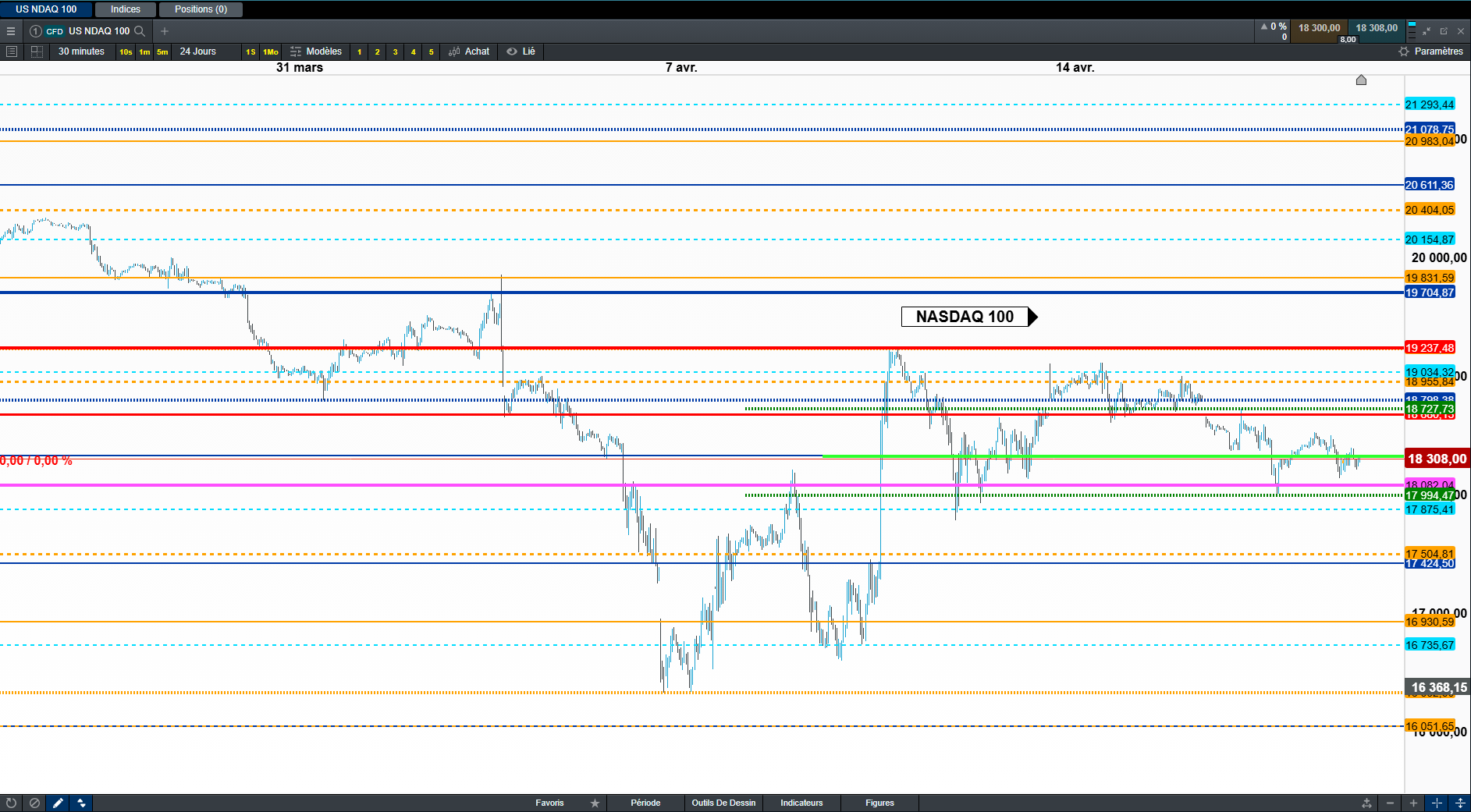Switch to the Indices tab
Screen dimensions: 1471x812
126,9
